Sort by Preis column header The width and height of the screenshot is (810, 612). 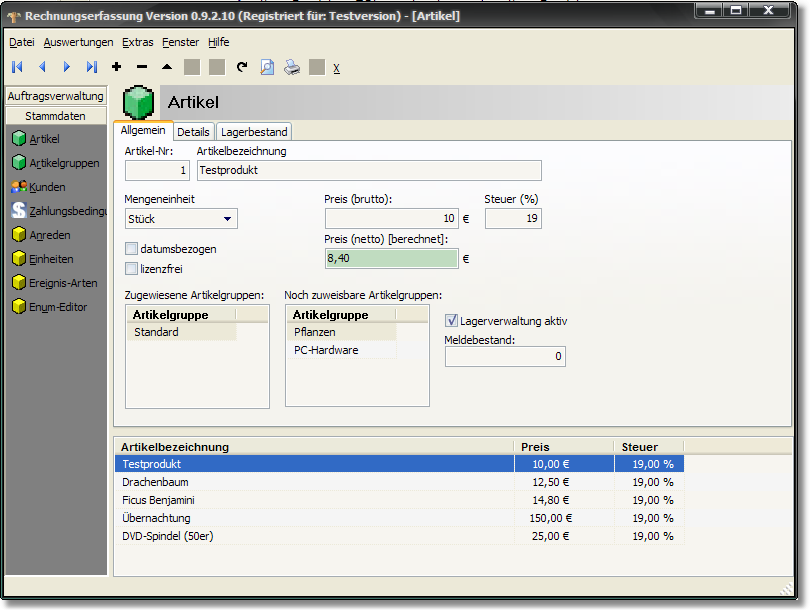(x=564, y=447)
